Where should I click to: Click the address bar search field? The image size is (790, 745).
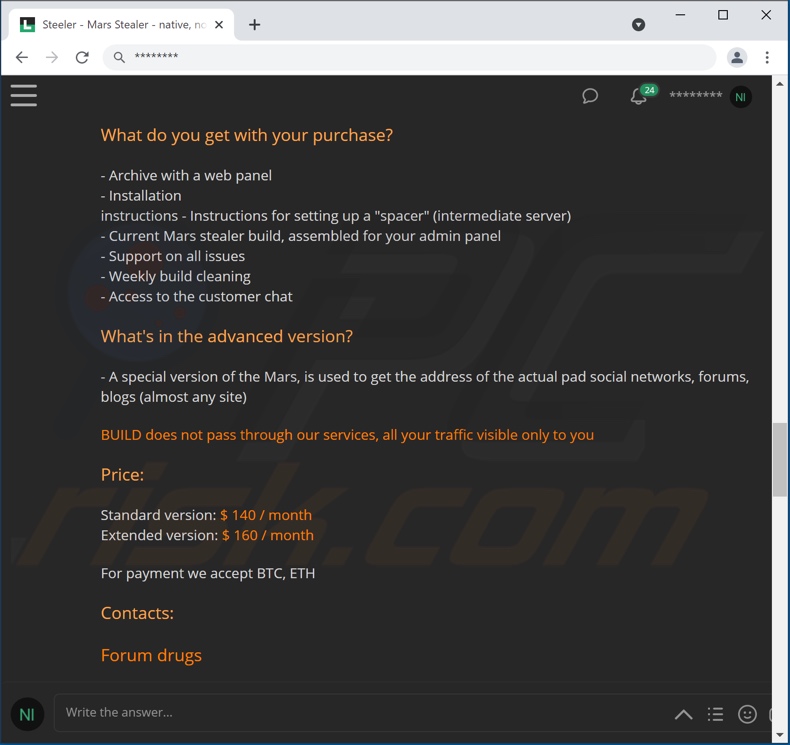pos(409,57)
